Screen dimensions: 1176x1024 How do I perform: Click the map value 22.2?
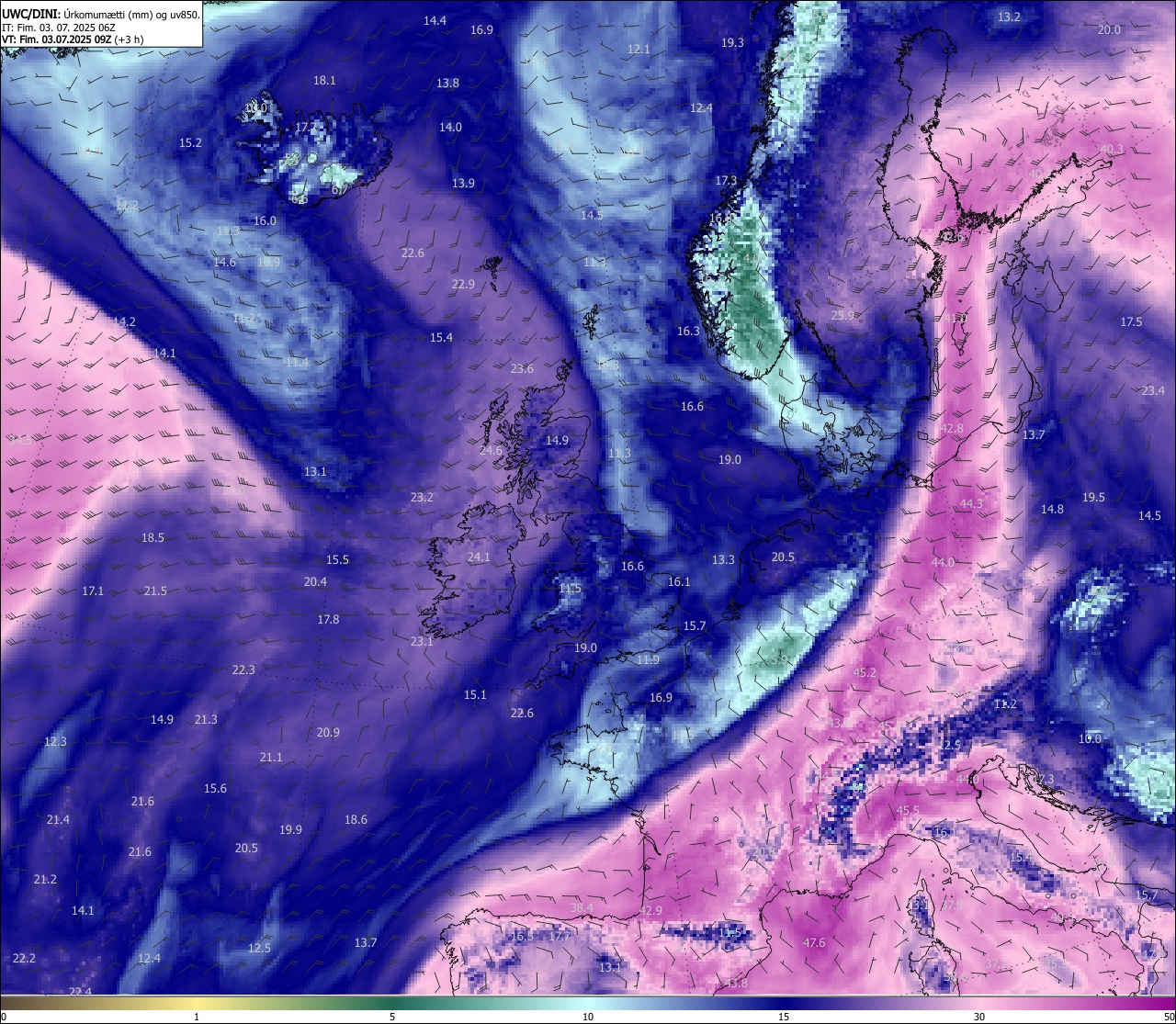point(24,958)
